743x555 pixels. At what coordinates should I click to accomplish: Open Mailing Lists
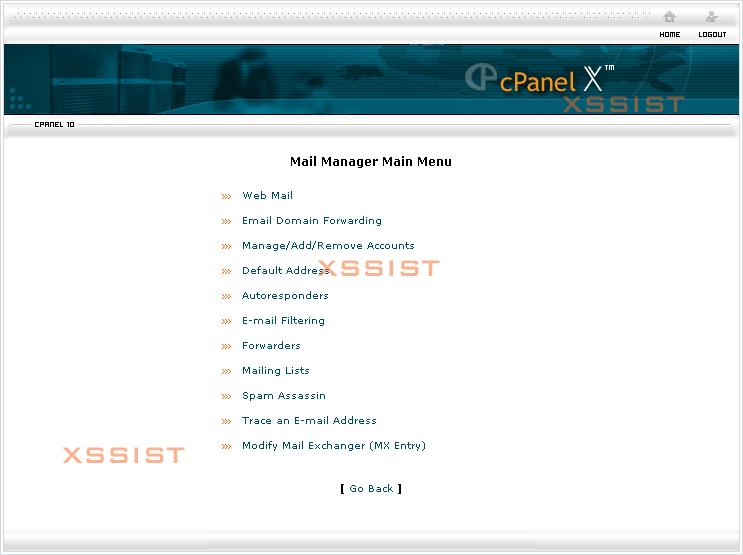point(276,371)
